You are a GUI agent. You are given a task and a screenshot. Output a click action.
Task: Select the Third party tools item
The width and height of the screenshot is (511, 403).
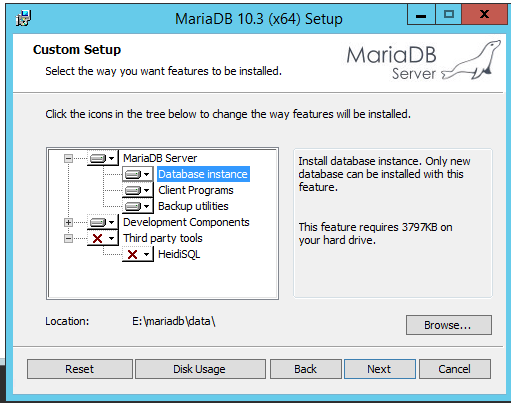(163, 238)
